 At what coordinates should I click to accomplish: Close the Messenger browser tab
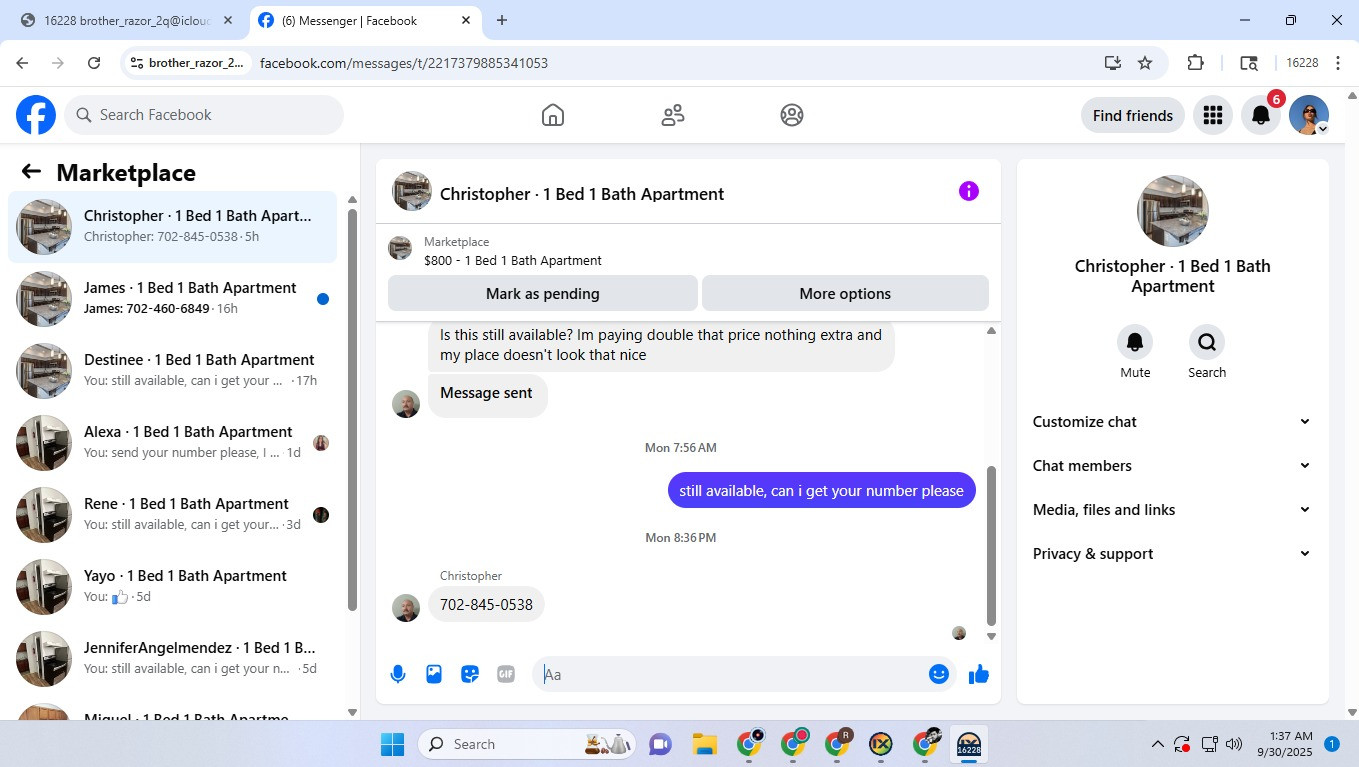pyautogui.click(x=466, y=20)
